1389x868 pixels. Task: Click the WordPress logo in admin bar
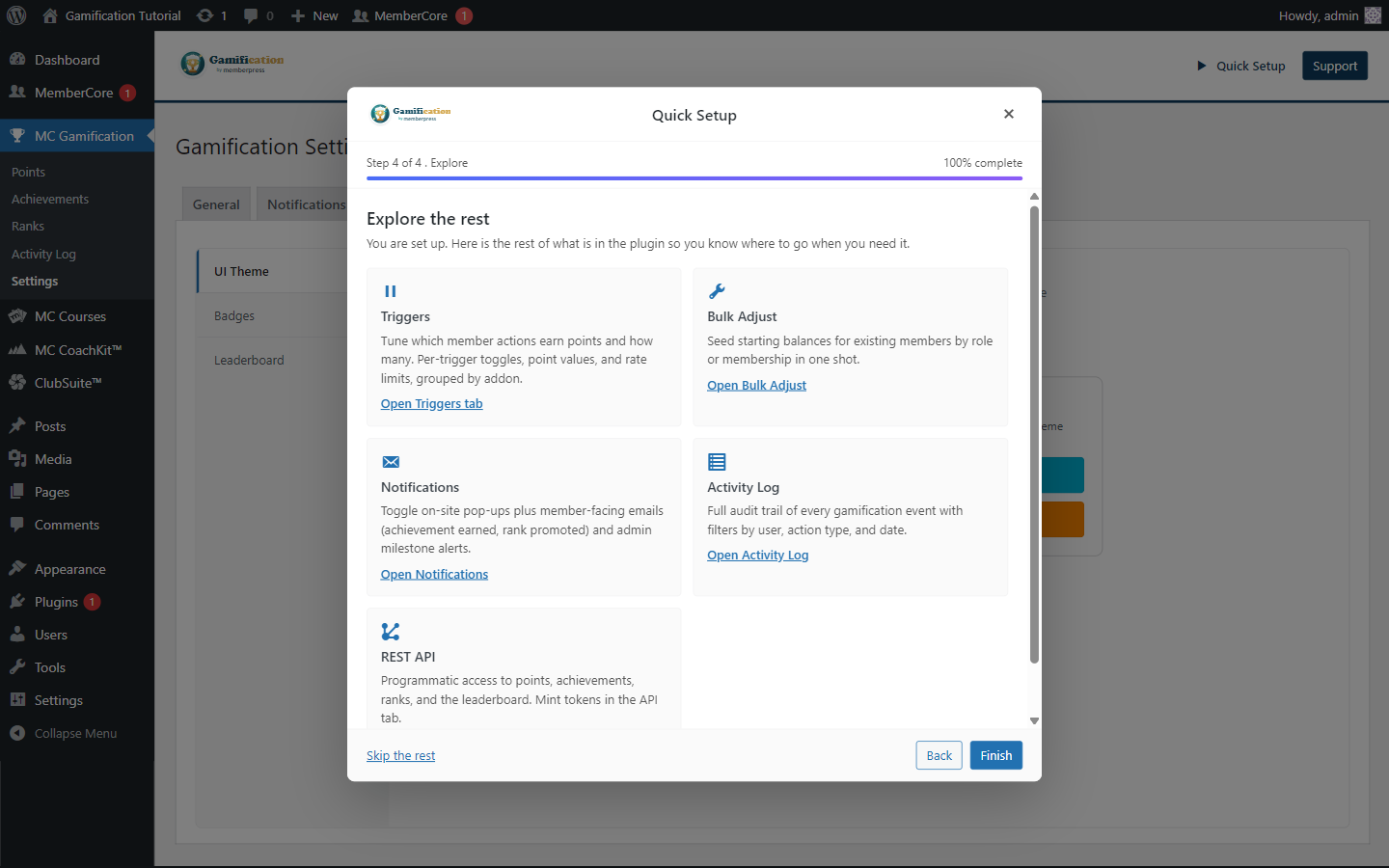[16, 15]
